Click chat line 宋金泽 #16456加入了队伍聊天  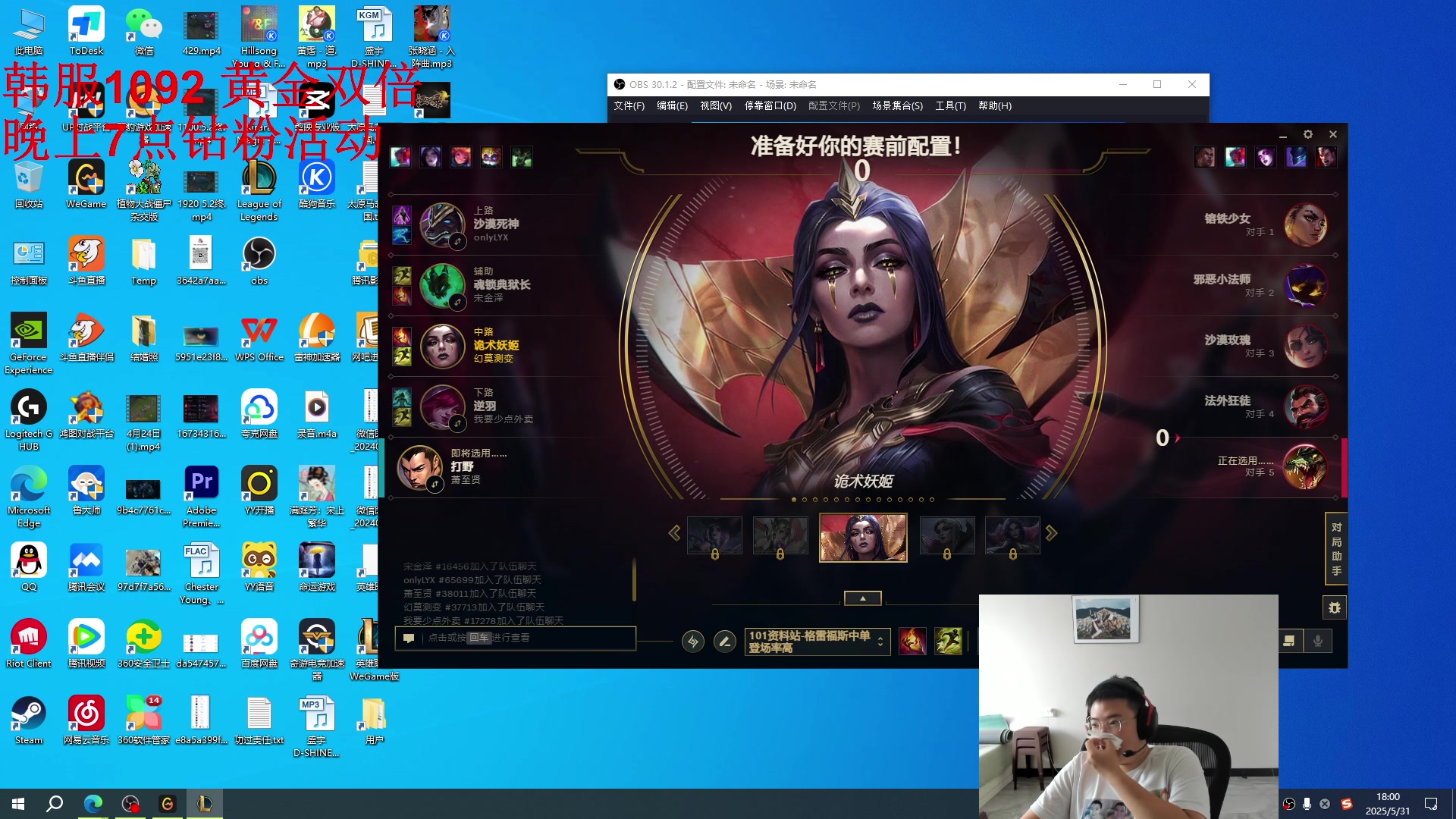click(x=469, y=566)
